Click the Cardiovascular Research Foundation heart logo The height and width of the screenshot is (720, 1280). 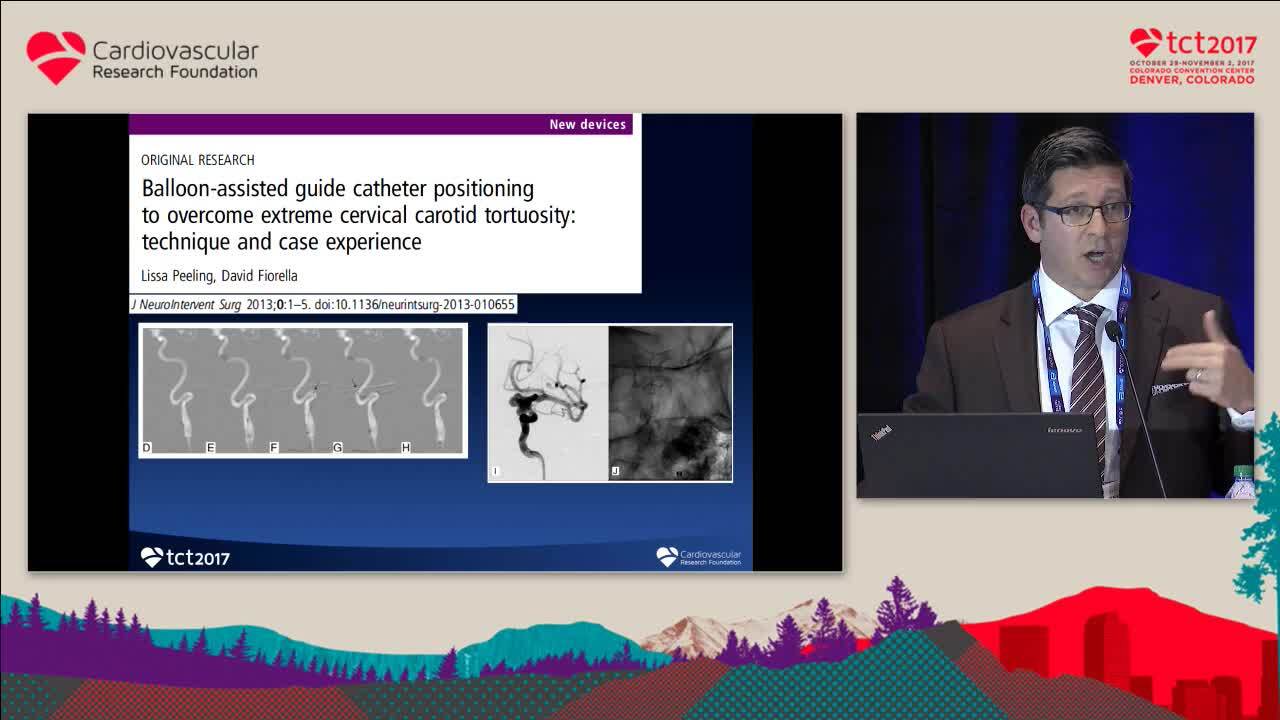click(x=56, y=58)
